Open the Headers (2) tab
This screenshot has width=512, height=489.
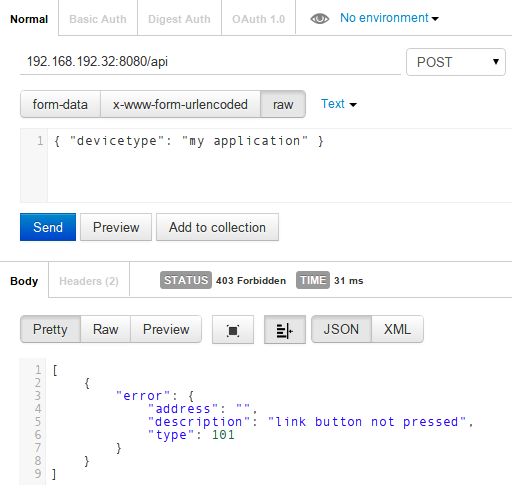pyautogui.click(x=89, y=281)
